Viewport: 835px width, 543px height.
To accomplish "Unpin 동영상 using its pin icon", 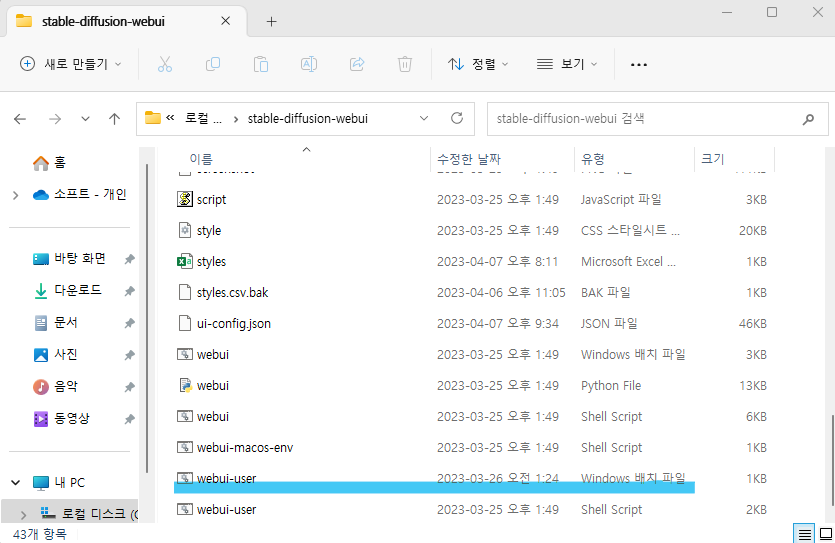I will (129, 419).
